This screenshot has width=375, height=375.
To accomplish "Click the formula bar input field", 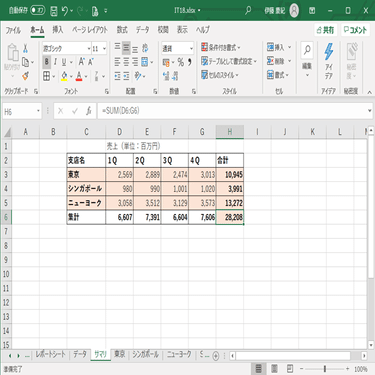I will 232,111.
